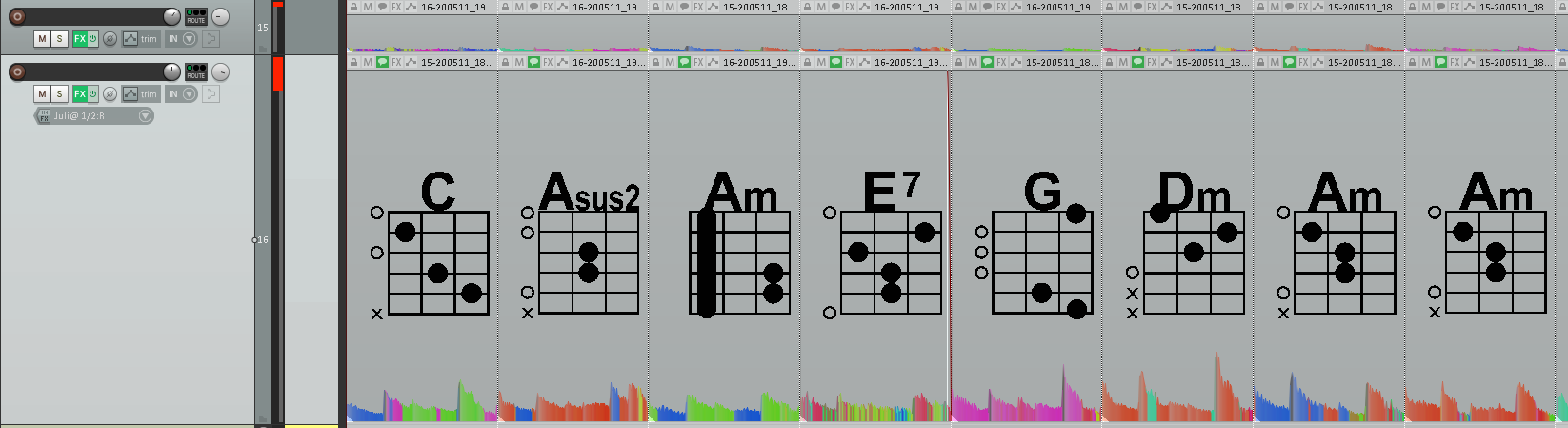Solo track 16
The height and width of the screenshot is (428, 1568).
pos(59,94)
